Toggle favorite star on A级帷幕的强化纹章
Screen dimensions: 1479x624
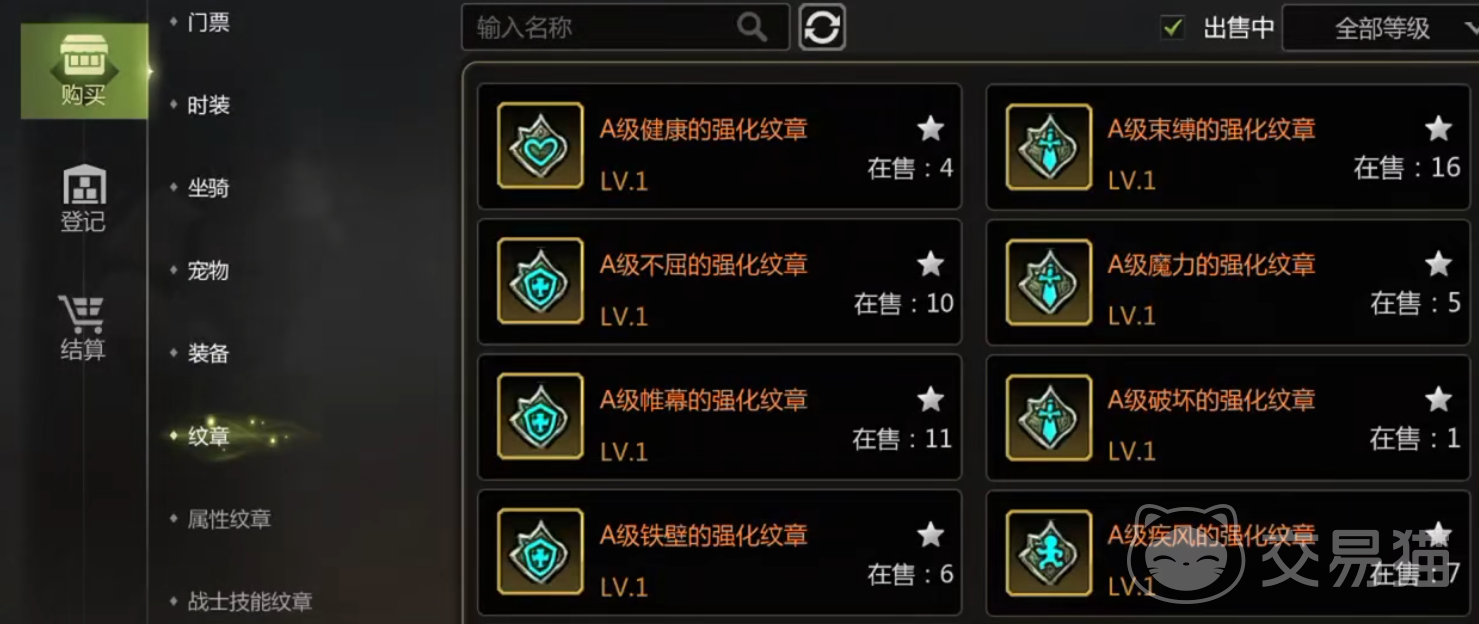931,400
